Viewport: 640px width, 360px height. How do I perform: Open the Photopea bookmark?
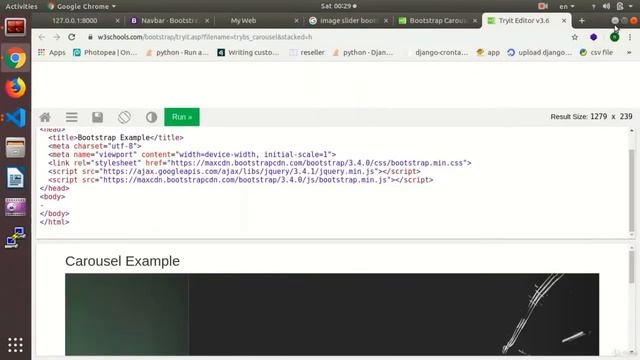click(105, 53)
